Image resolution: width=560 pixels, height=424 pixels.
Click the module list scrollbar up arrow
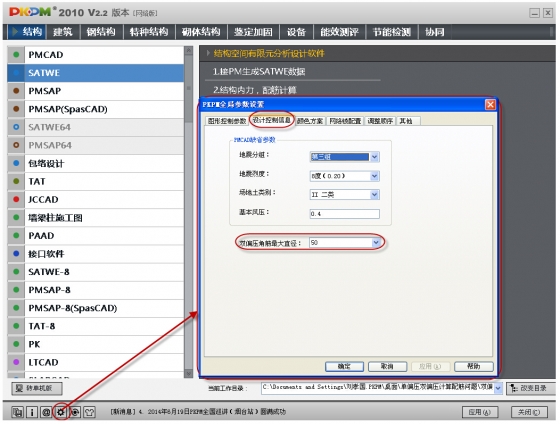point(189,50)
